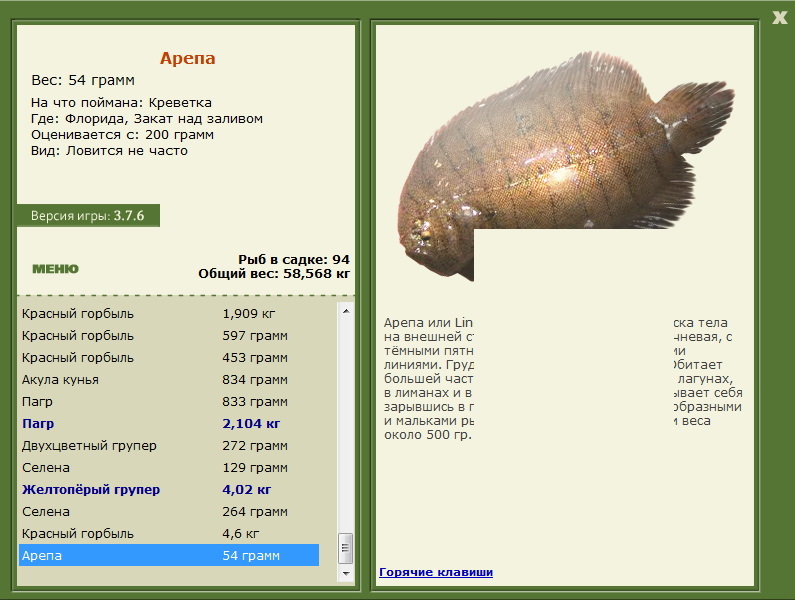Click the Вес: 54 грамм text
Viewport: 795px width, 600px height.
pyautogui.click(x=83, y=80)
